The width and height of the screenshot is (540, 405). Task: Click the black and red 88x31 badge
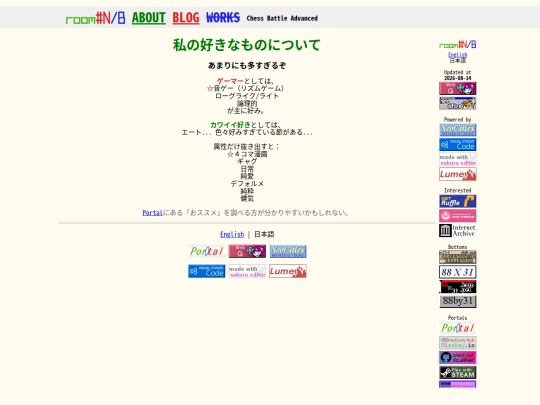point(457,287)
